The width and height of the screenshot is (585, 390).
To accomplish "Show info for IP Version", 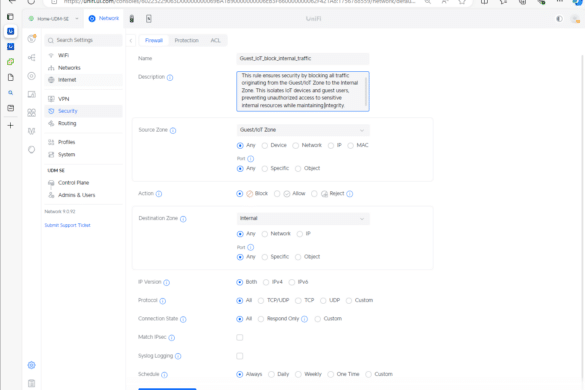I will click(x=166, y=283).
